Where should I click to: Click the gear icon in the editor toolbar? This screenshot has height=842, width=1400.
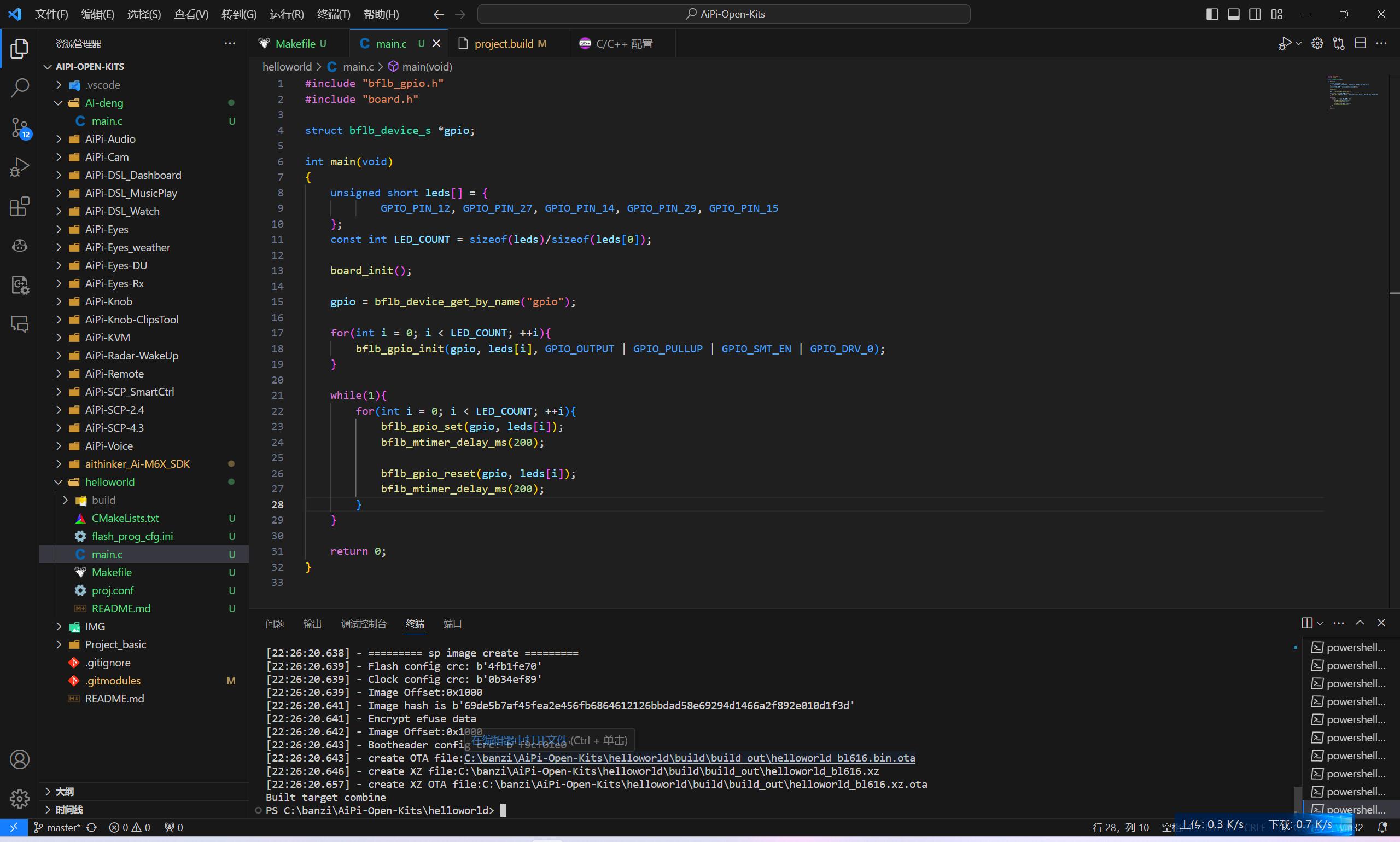tap(1317, 43)
